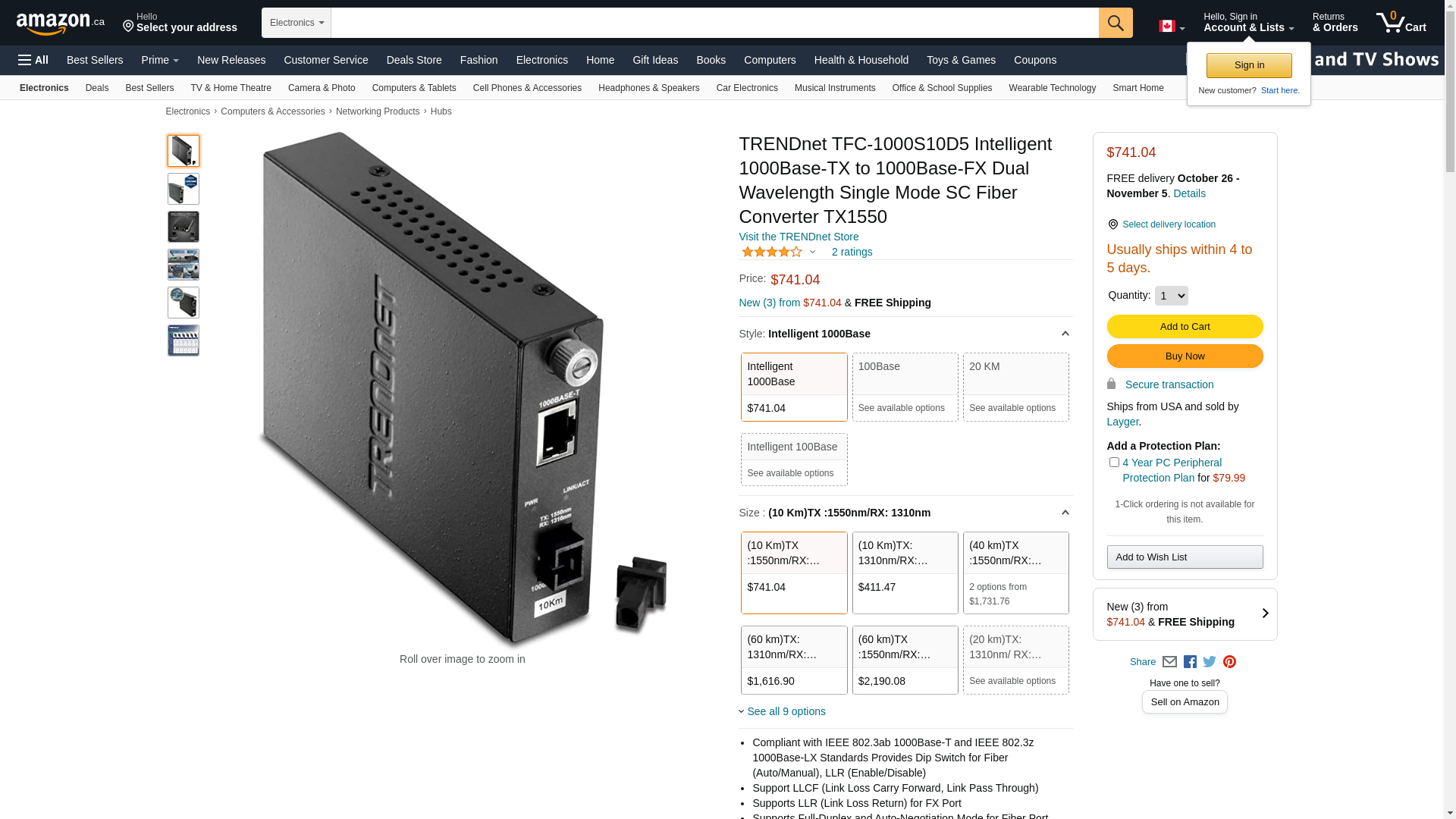Share via Facebook icon
The width and height of the screenshot is (1456, 819).
[x=1190, y=662]
